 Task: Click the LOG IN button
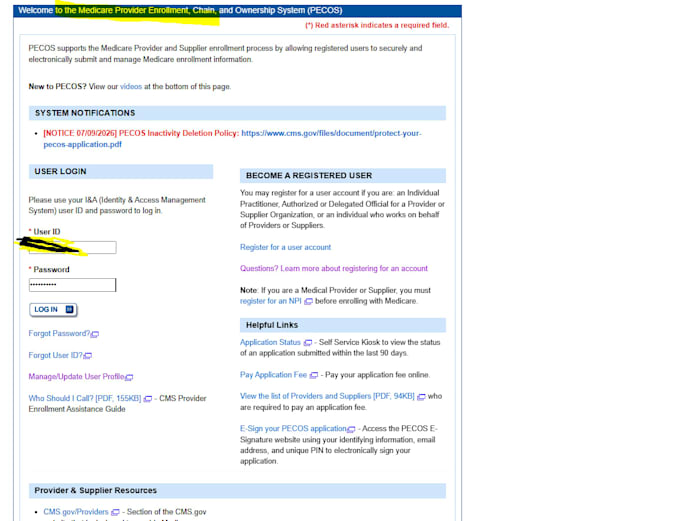(53, 310)
